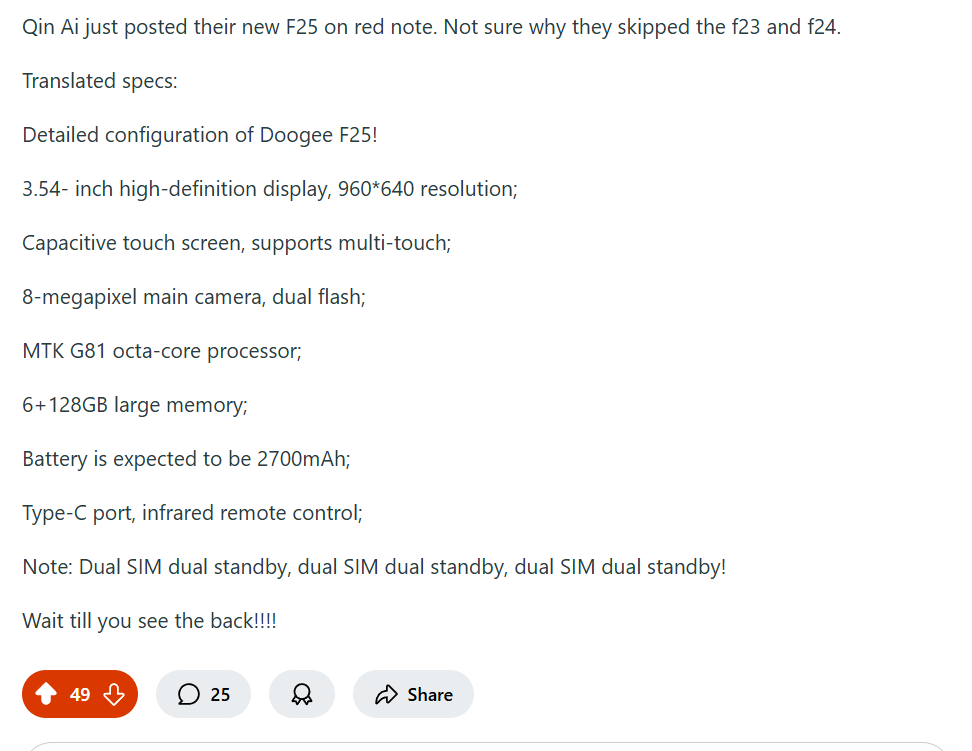Click the 2700mAh battery line
972x751 pixels.
coord(187,459)
